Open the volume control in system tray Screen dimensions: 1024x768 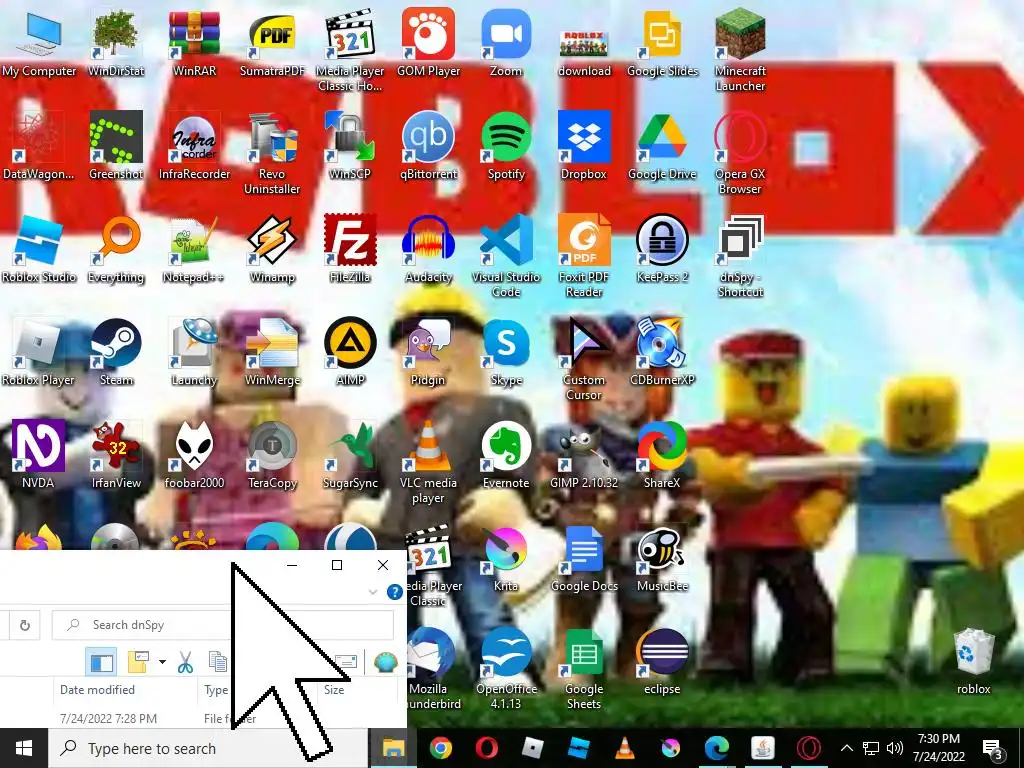[895, 748]
